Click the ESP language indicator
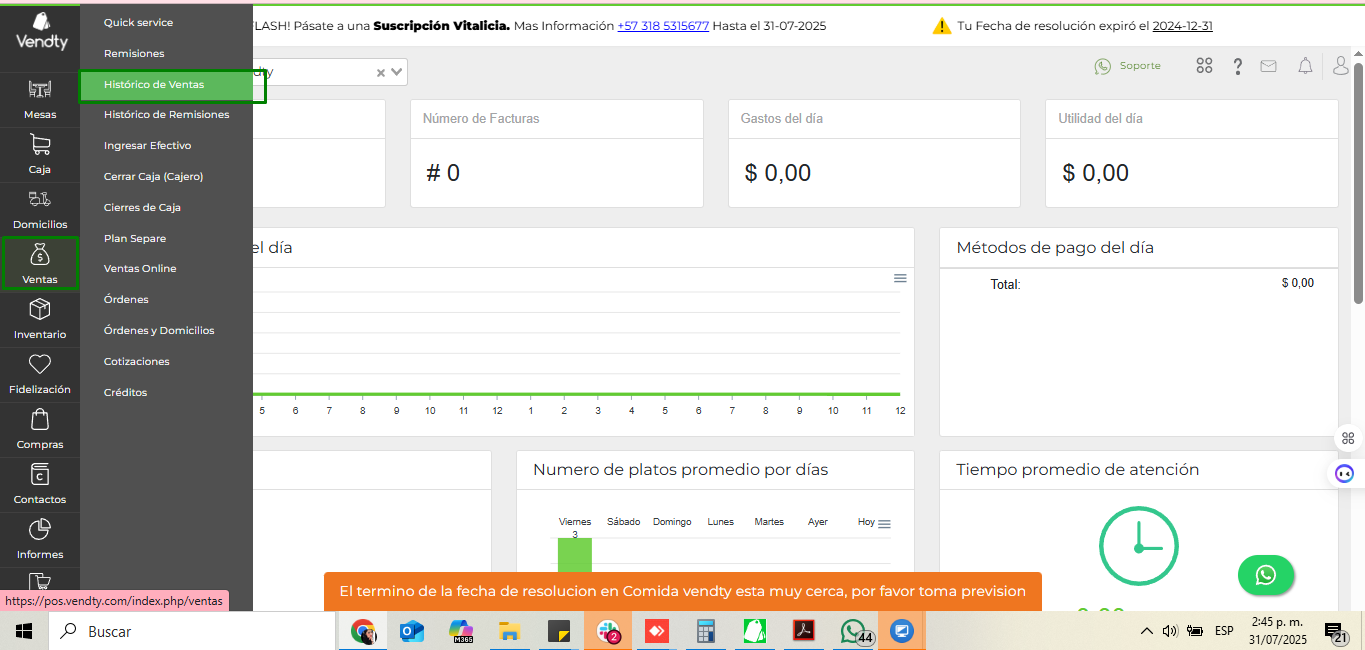1365x650 pixels. [x=1224, y=631]
